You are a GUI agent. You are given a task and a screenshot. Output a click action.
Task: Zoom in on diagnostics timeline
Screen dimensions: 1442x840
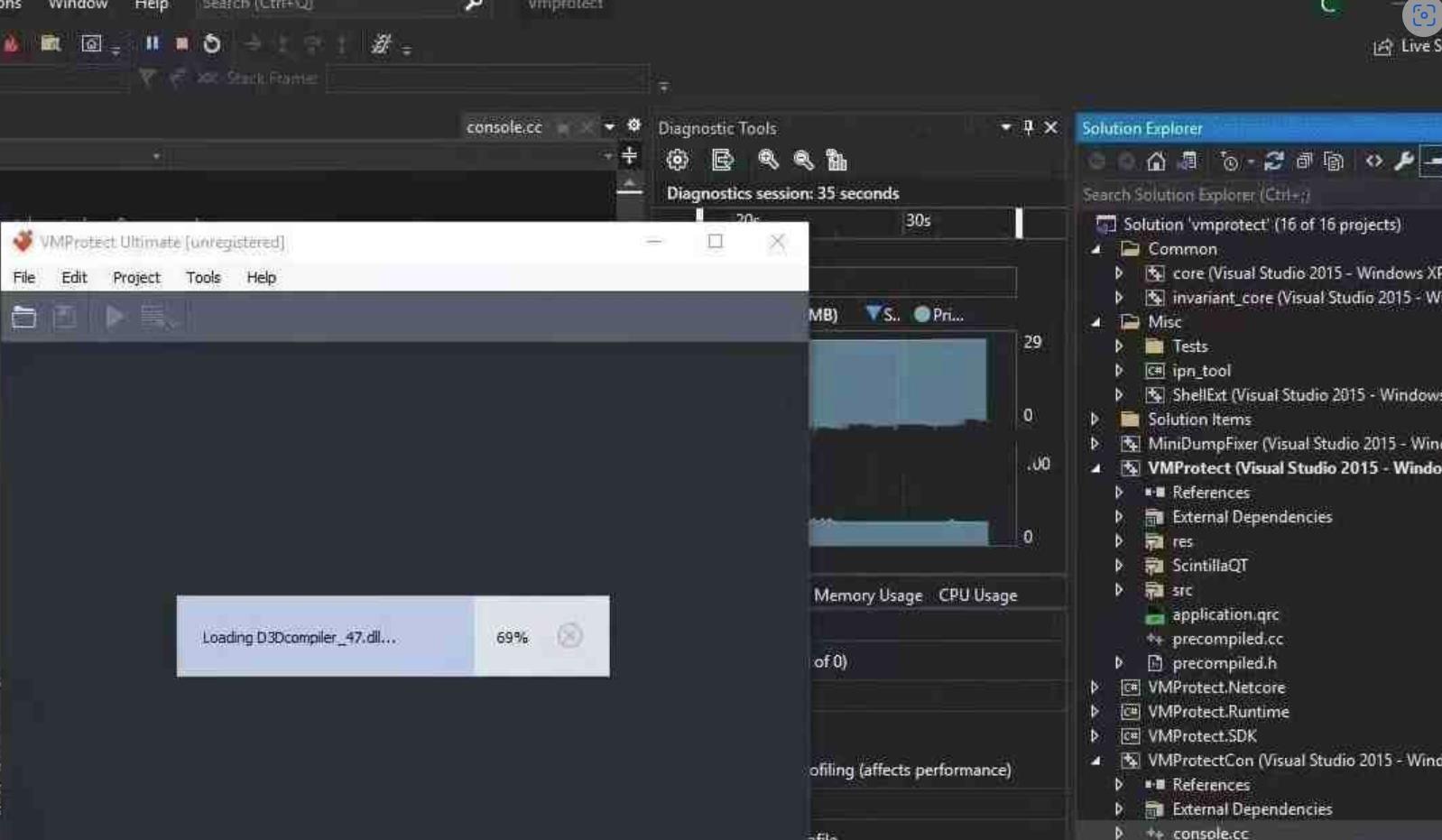pos(768,160)
